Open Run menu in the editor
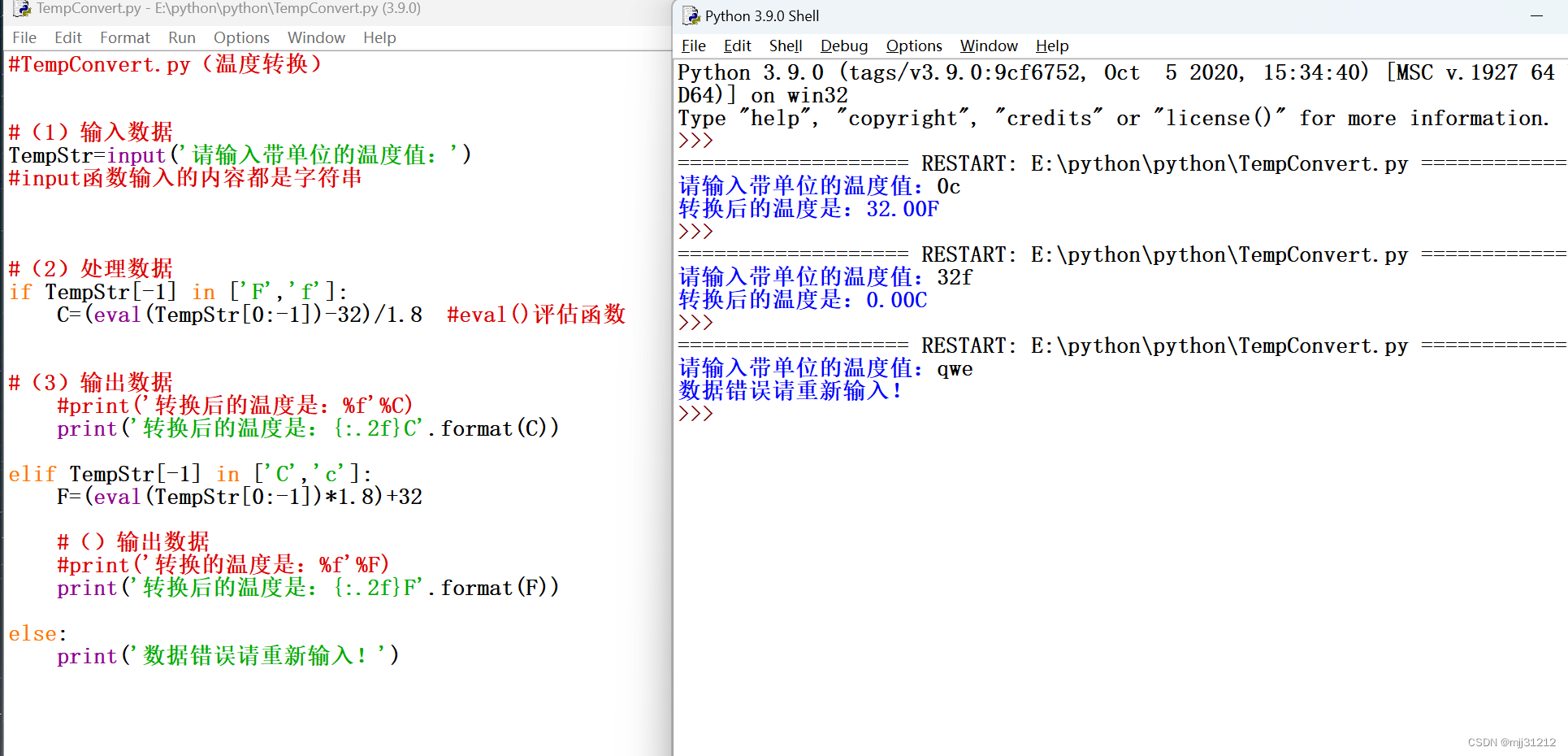 click(x=182, y=38)
